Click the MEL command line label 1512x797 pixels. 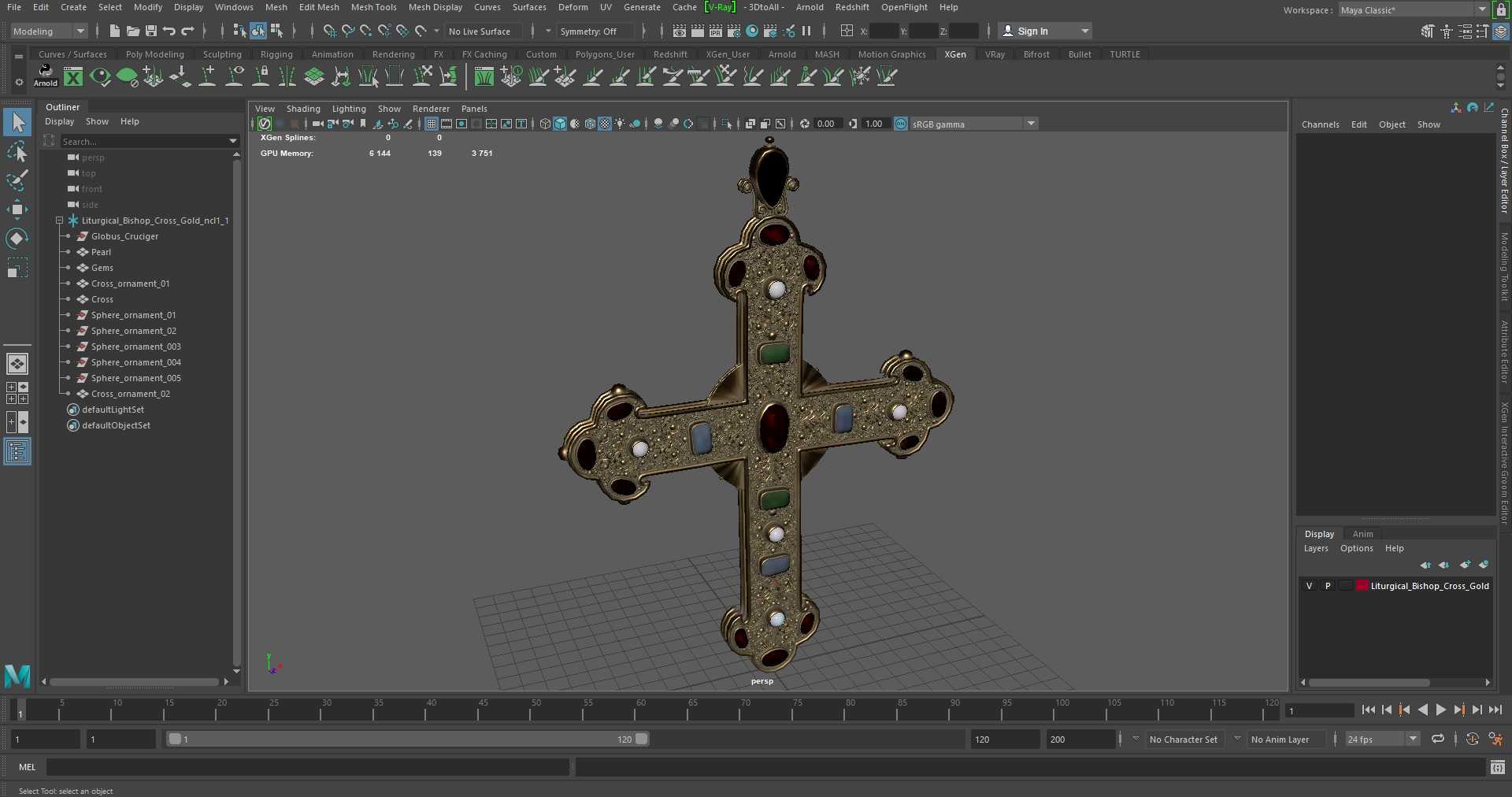coord(28,767)
